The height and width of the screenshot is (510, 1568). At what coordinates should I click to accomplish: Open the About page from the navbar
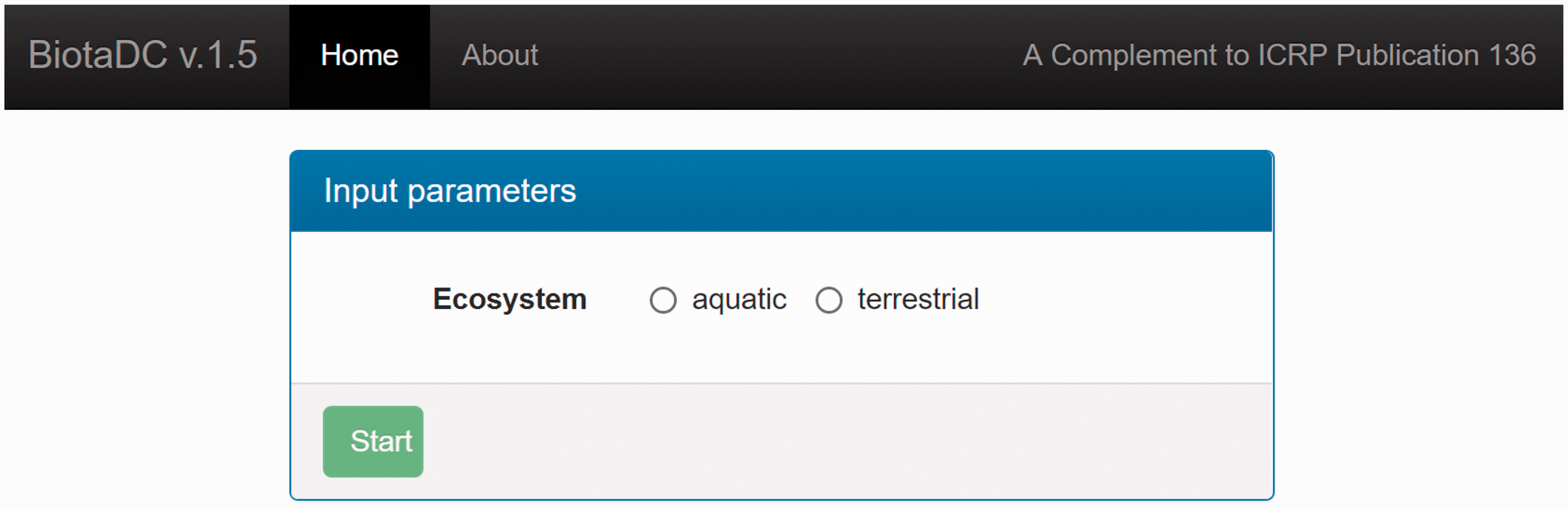coord(500,55)
